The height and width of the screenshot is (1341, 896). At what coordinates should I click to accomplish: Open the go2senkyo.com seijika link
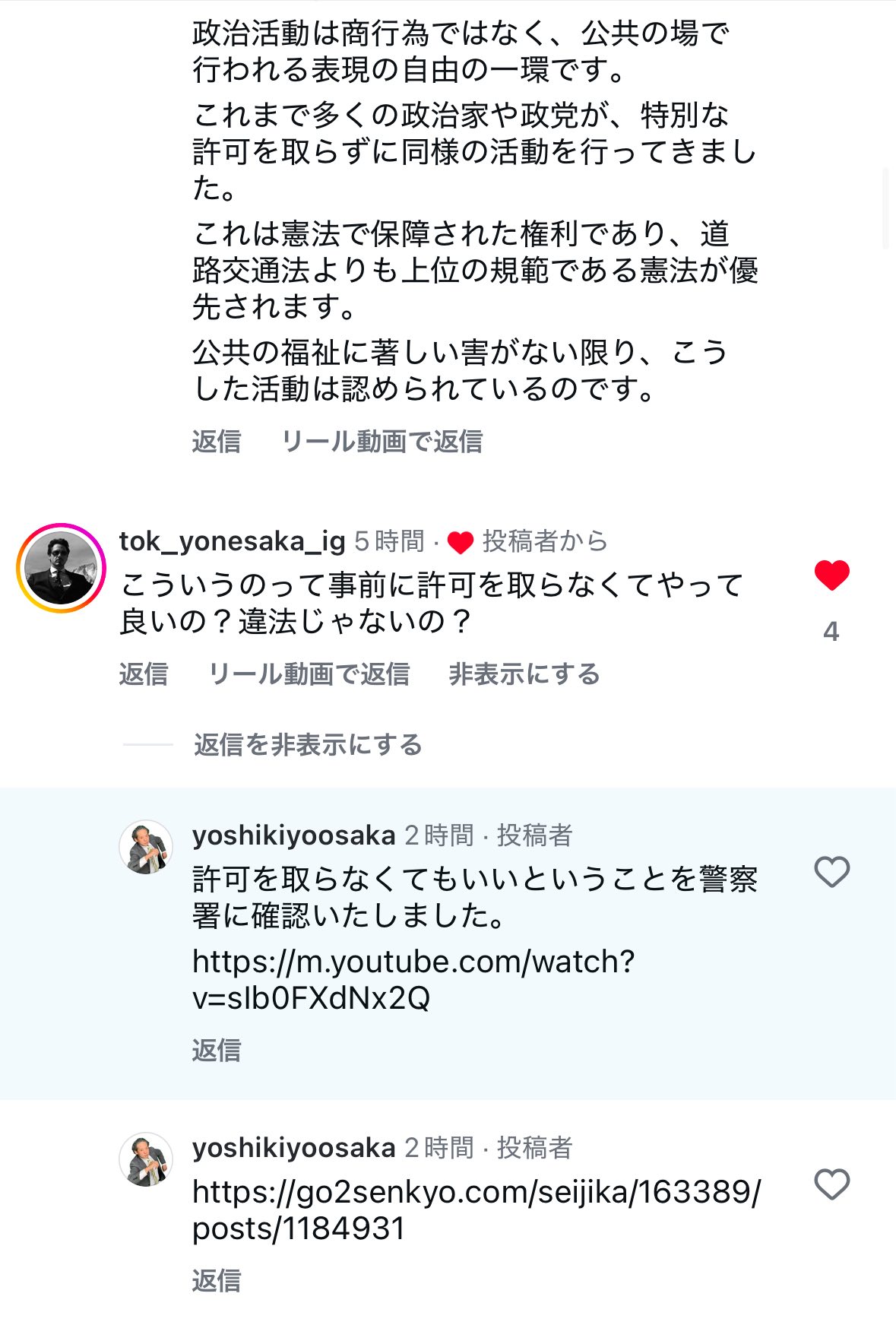pyautogui.click(x=475, y=1209)
